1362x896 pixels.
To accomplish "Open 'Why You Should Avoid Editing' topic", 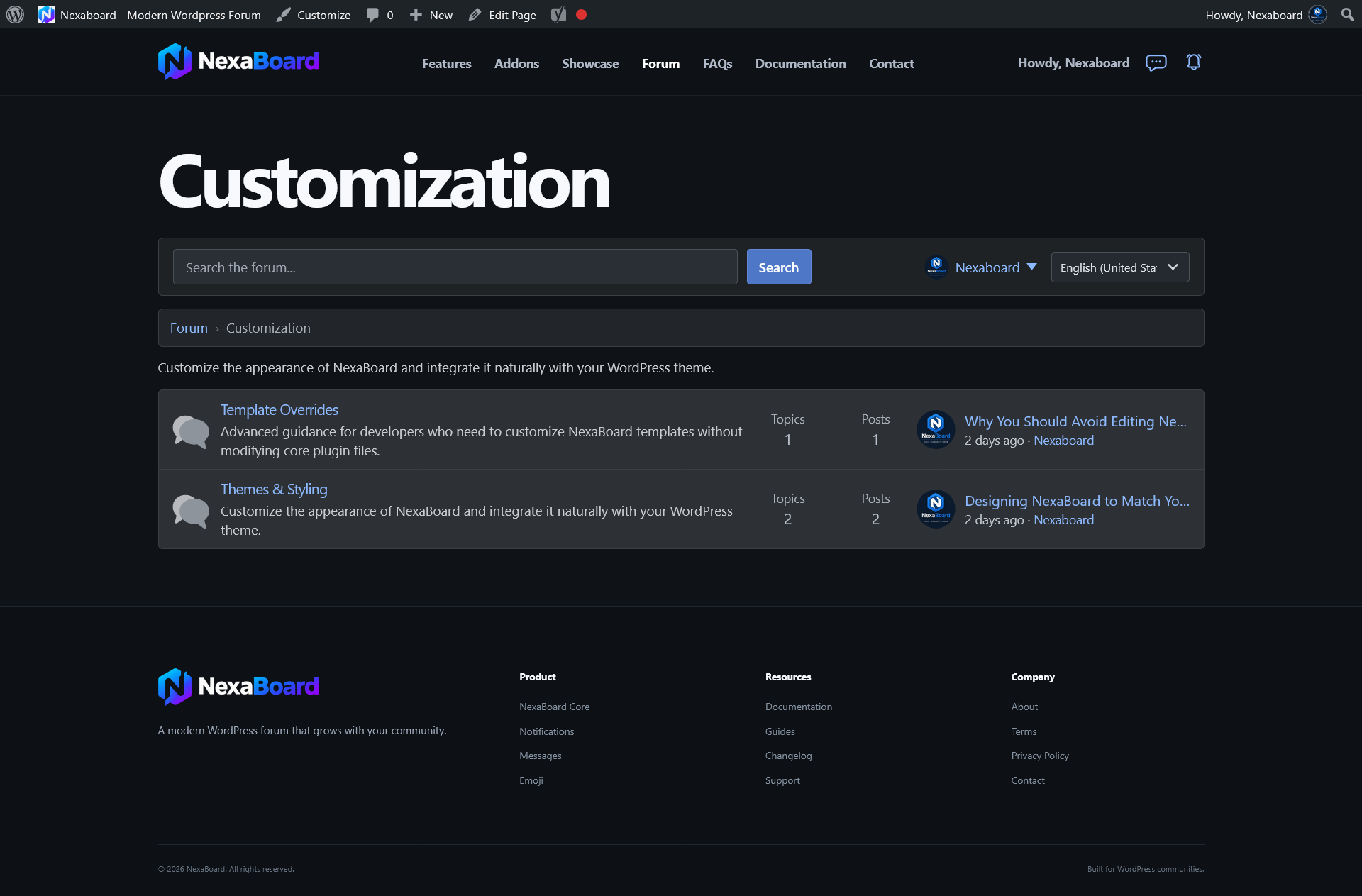I will [1075, 421].
